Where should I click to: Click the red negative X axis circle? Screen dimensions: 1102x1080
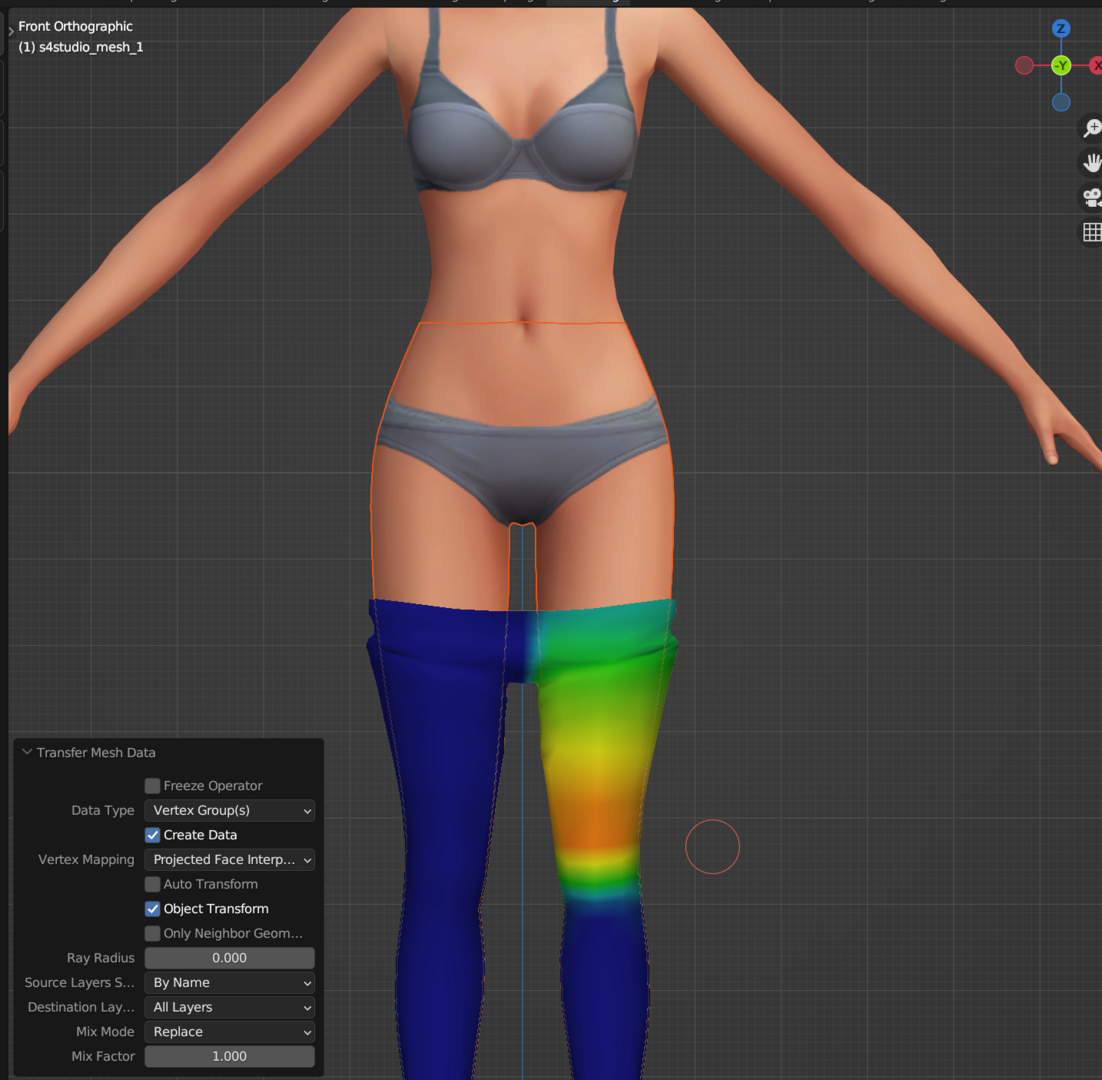click(1024, 66)
